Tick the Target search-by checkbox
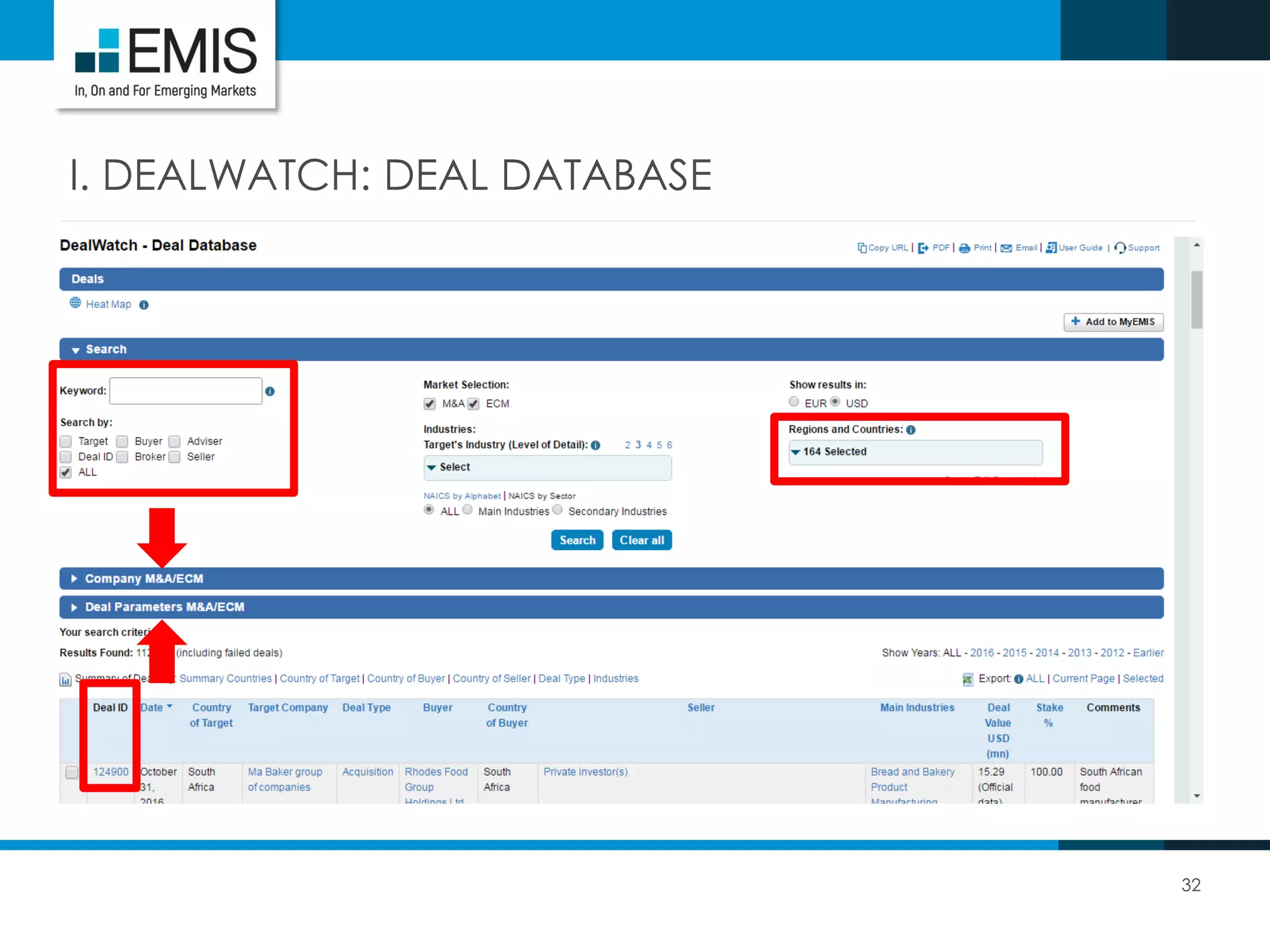The height and width of the screenshot is (952, 1270). click(66, 441)
